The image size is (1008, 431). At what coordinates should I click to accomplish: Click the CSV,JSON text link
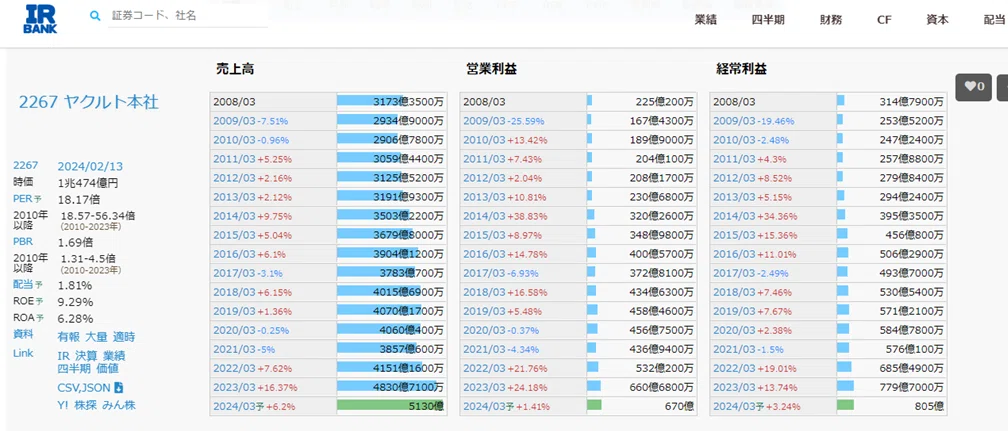coord(84,388)
